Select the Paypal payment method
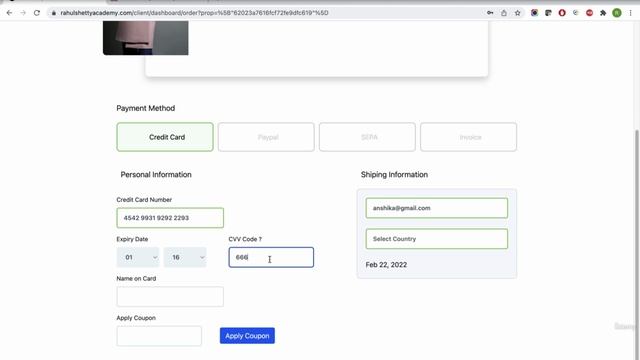The height and width of the screenshot is (360, 640). pyautogui.click(x=266, y=137)
